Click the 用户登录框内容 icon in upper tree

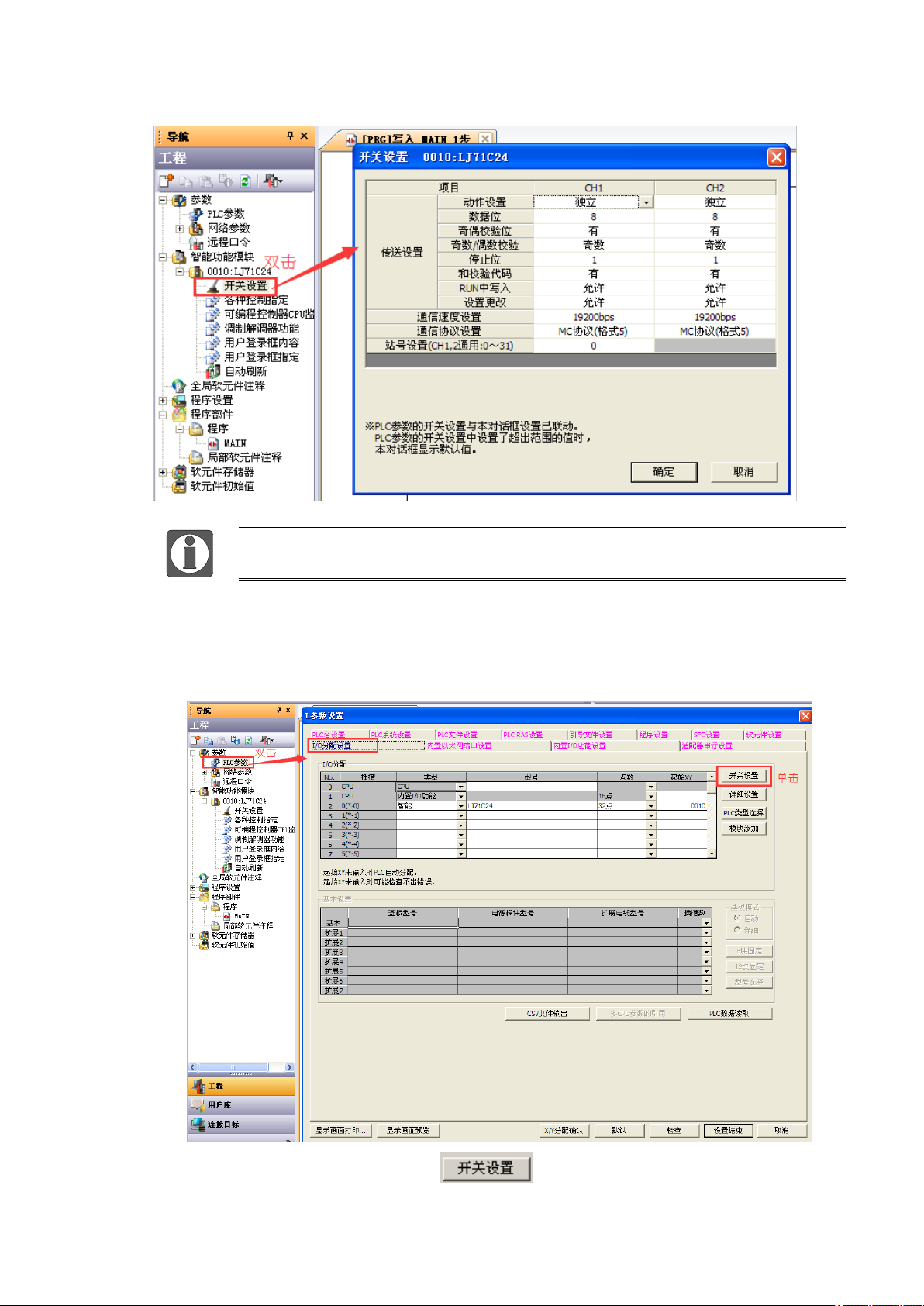(213, 343)
